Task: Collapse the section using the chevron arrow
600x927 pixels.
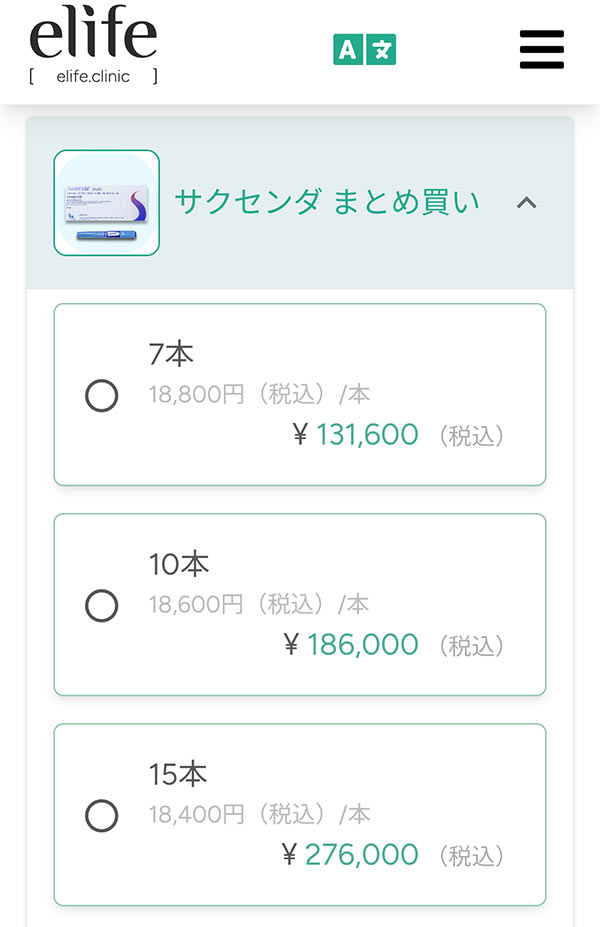Action: (x=527, y=203)
